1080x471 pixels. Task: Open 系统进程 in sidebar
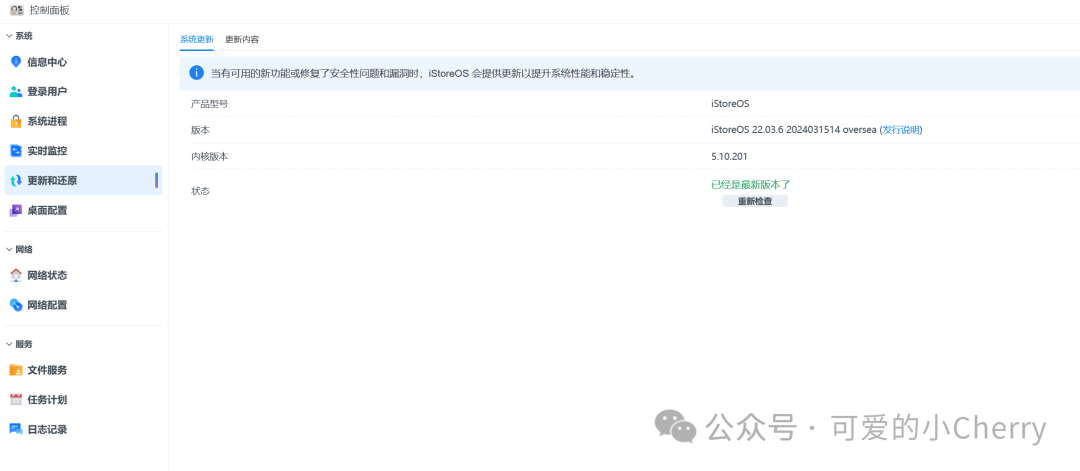(x=83, y=121)
